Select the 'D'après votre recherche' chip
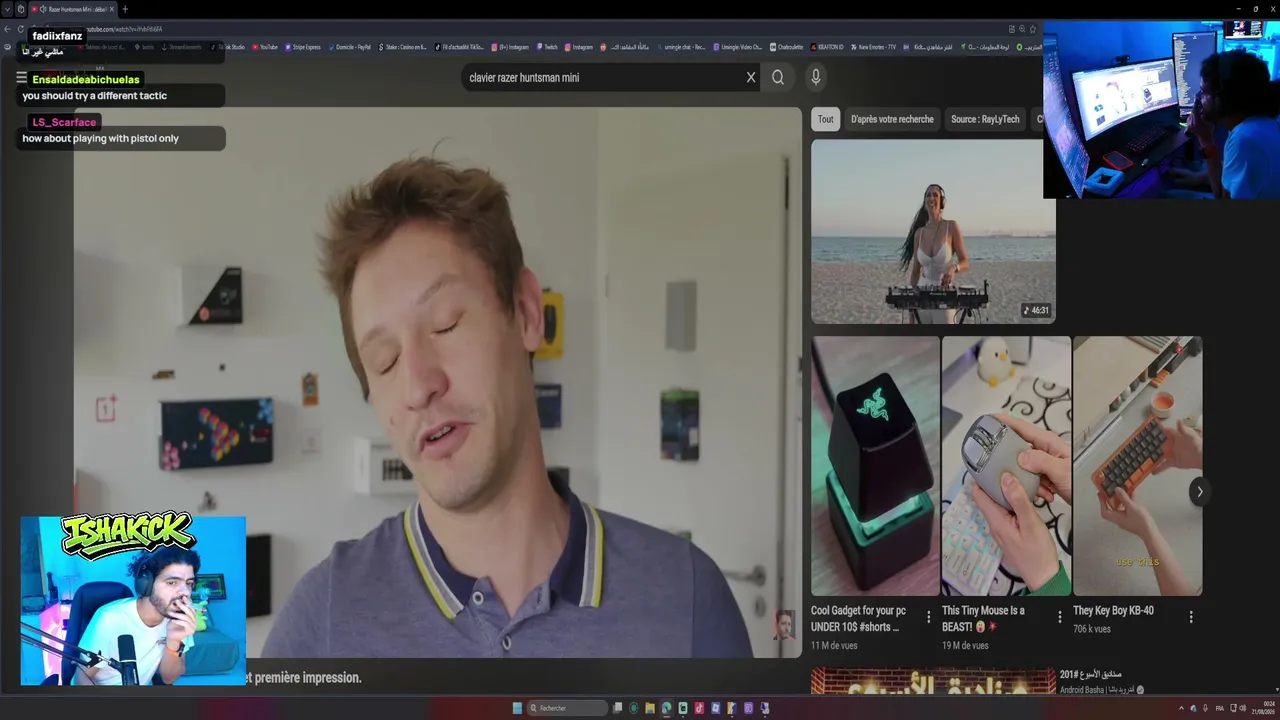Image resolution: width=1280 pixels, height=720 pixels. pos(892,119)
